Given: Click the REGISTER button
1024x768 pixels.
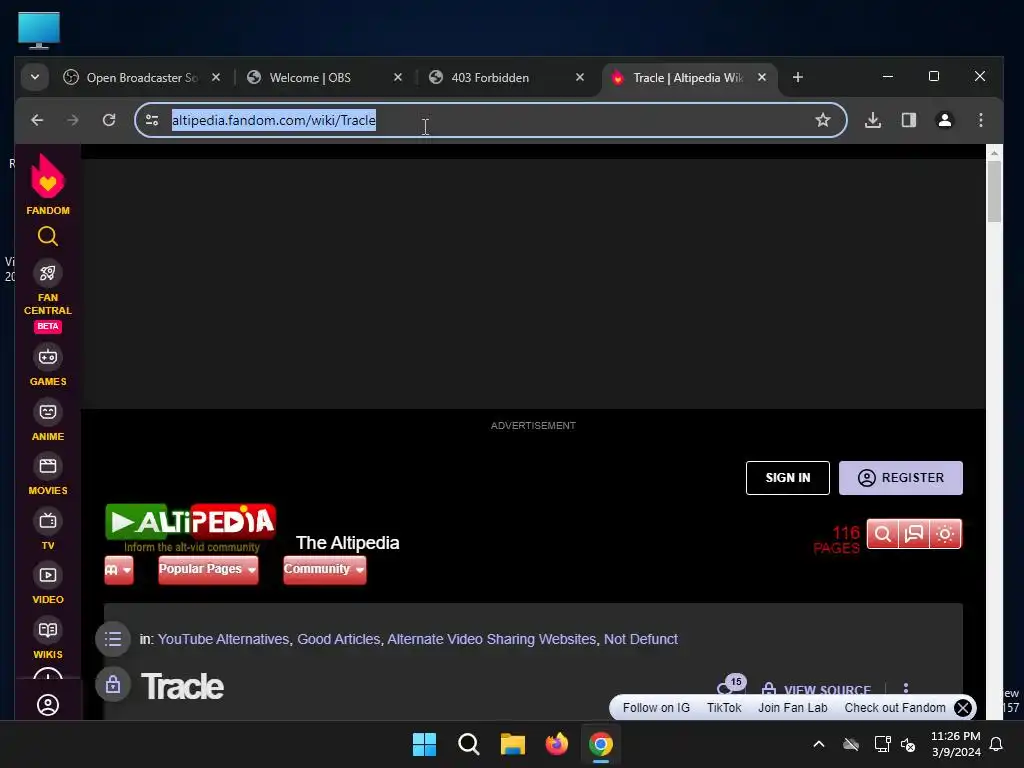Looking at the screenshot, I should coord(901,478).
